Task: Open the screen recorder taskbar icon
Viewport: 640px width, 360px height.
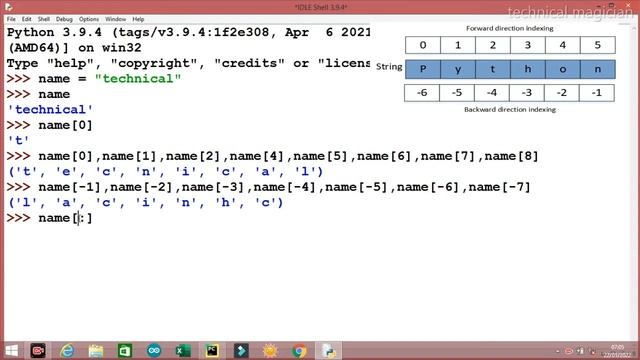Action: pos(38,351)
